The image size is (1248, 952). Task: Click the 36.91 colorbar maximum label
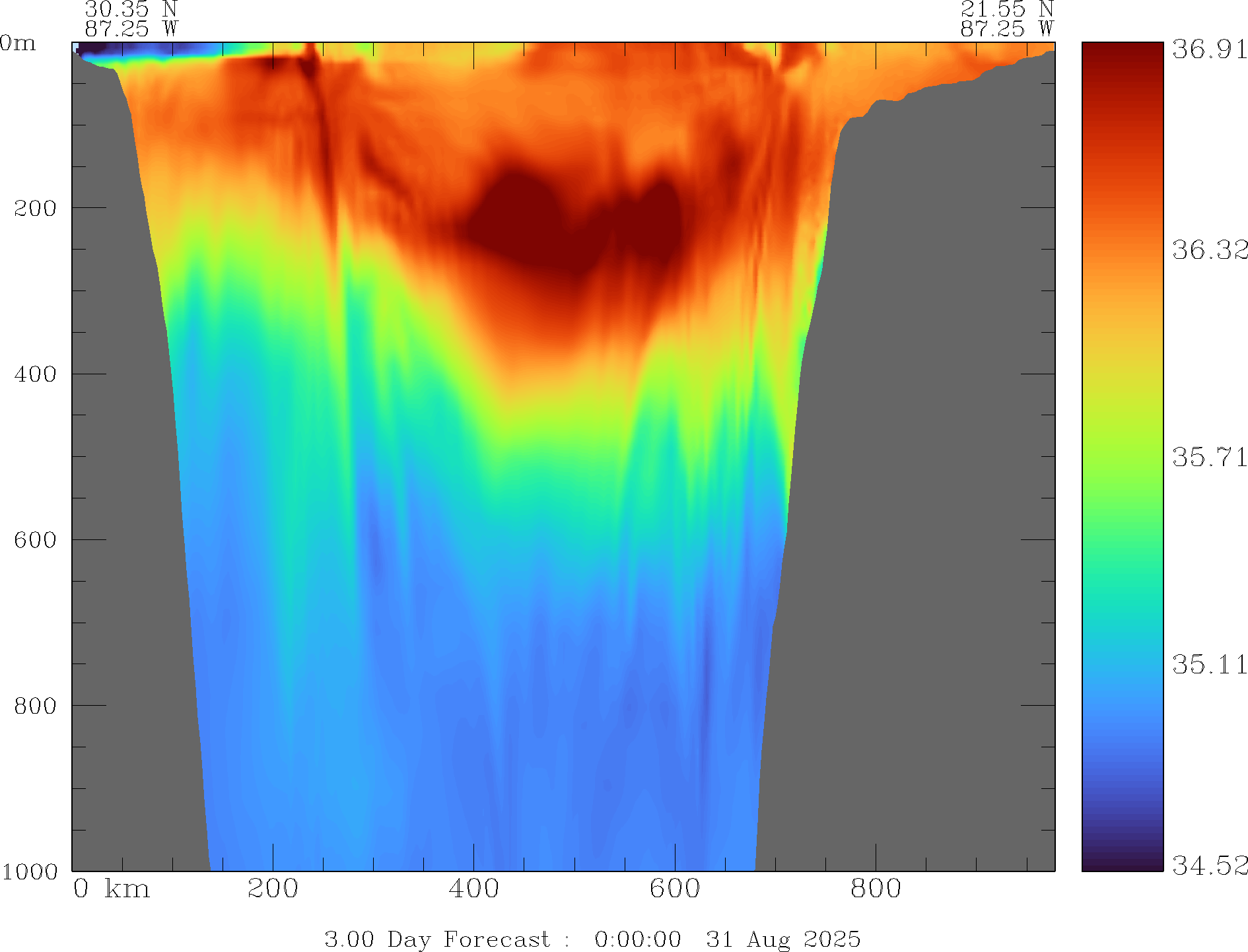pyautogui.click(x=1209, y=50)
